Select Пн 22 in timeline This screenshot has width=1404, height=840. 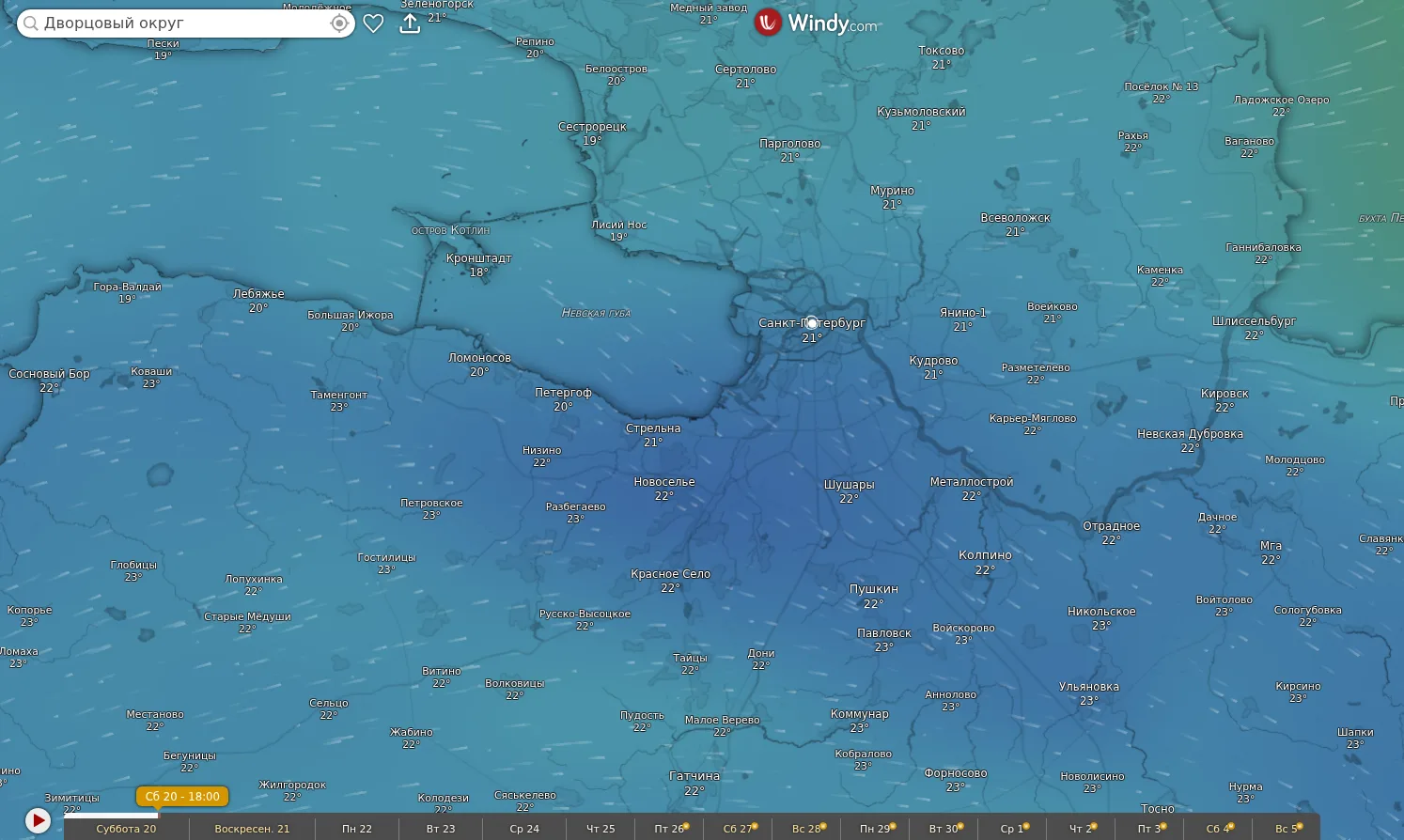pyautogui.click(x=357, y=829)
